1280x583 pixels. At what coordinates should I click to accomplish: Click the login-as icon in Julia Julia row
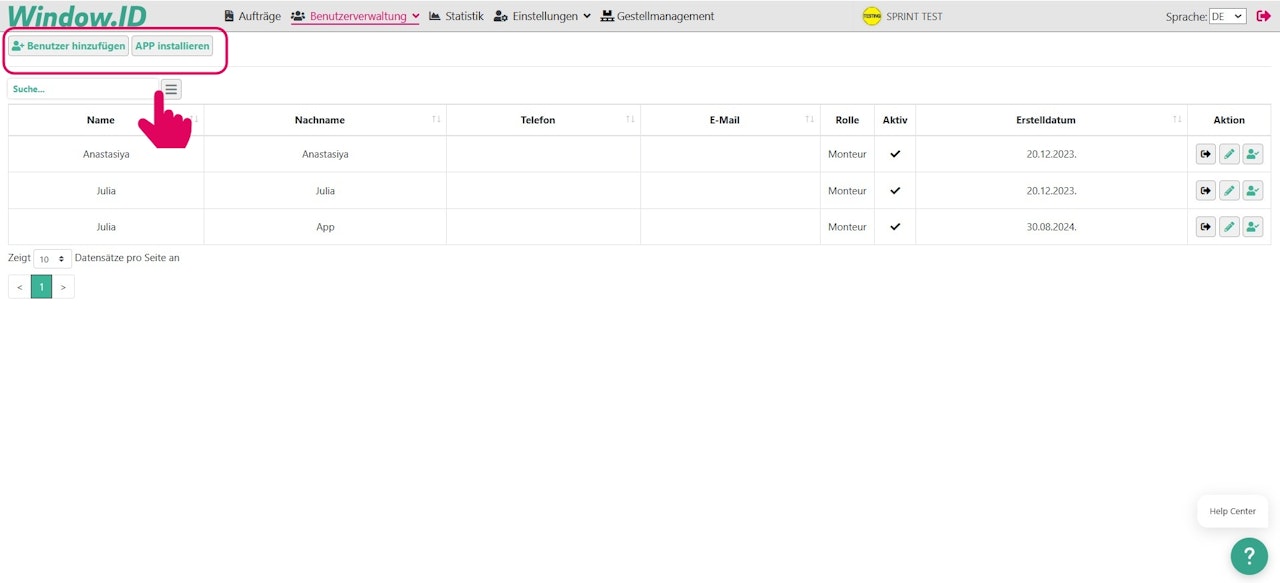[1206, 191]
